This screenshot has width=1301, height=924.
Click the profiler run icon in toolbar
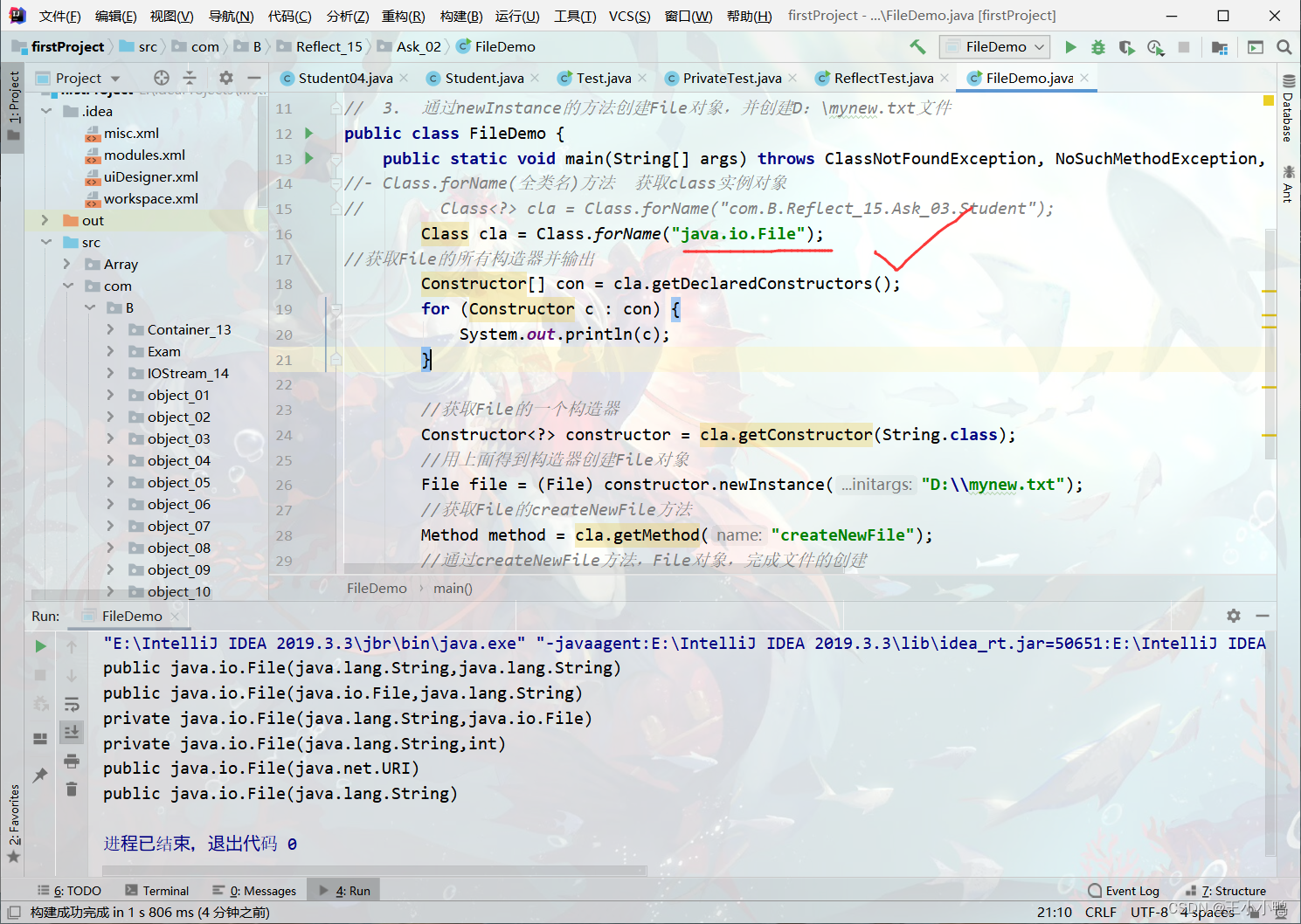[1156, 47]
